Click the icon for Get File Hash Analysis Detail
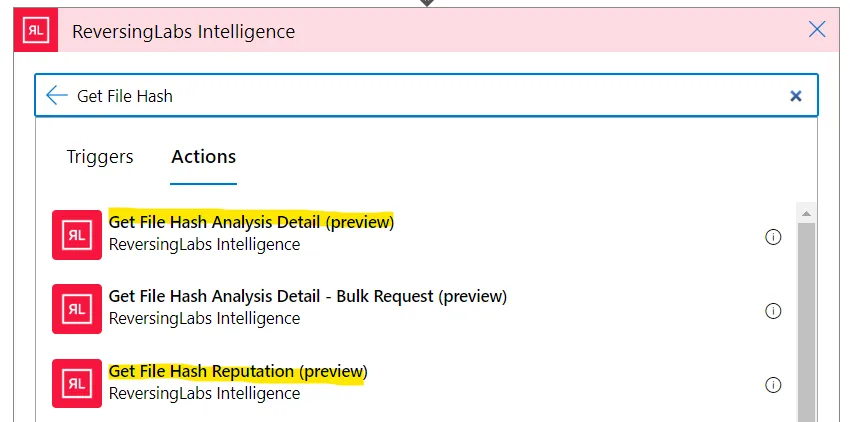The width and height of the screenshot is (850, 422). [x=77, y=234]
